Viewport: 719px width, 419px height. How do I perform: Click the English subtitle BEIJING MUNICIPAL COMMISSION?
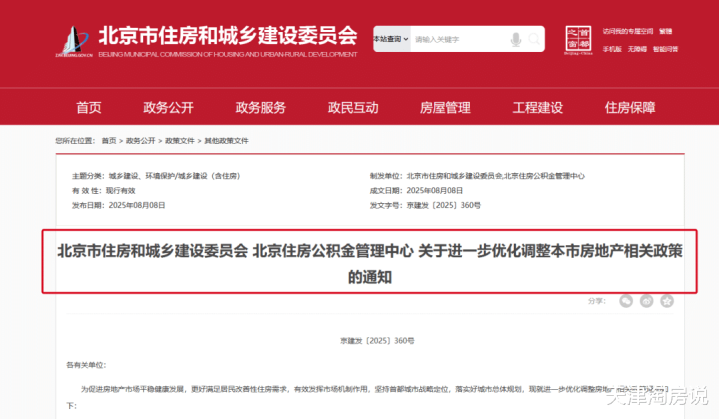[228, 55]
